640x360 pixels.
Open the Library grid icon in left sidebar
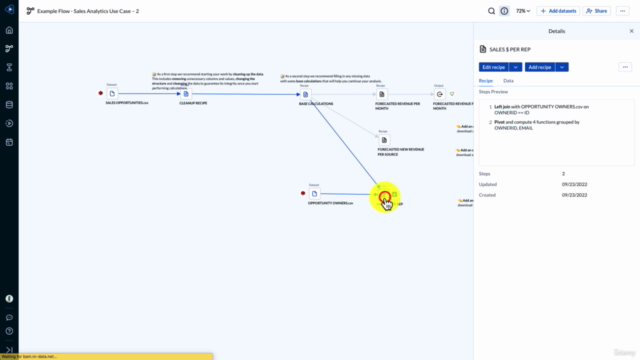pos(9,86)
